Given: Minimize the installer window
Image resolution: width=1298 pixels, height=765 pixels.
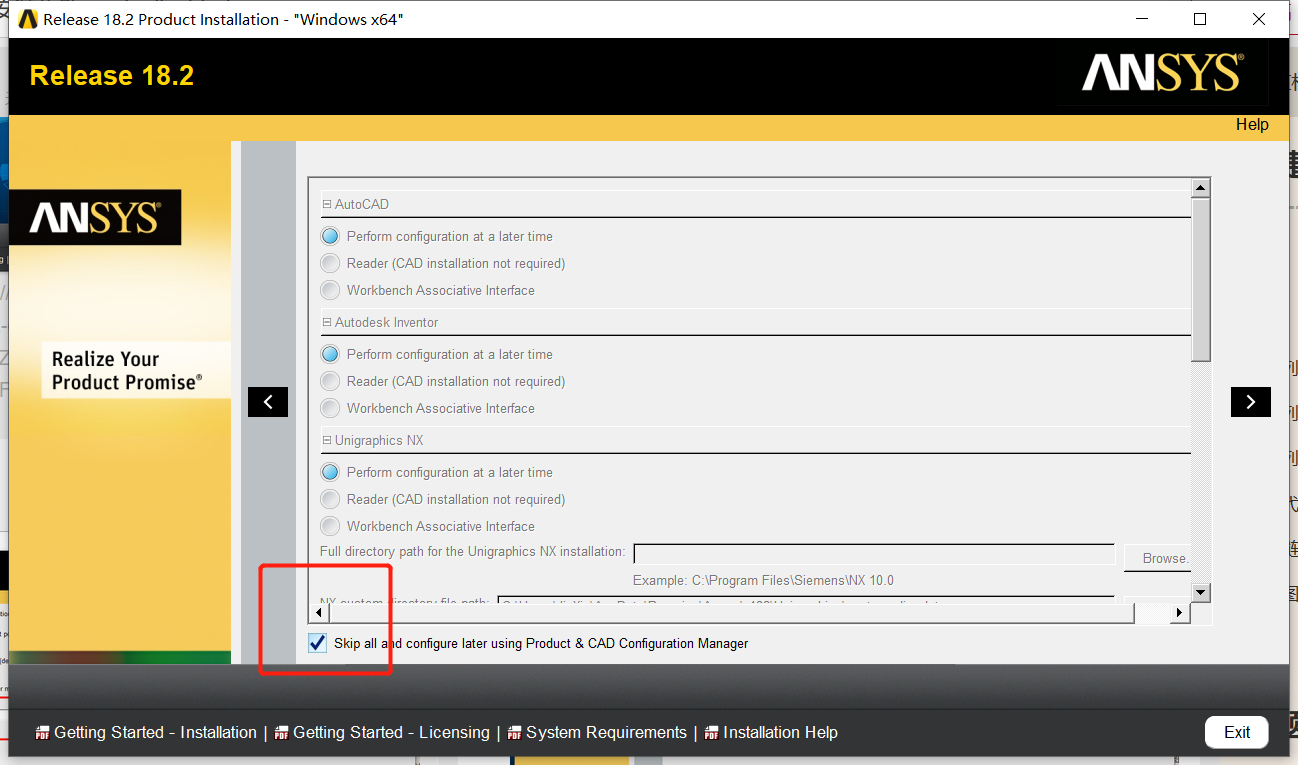Looking at the screenshot, I should [1141, 19].
